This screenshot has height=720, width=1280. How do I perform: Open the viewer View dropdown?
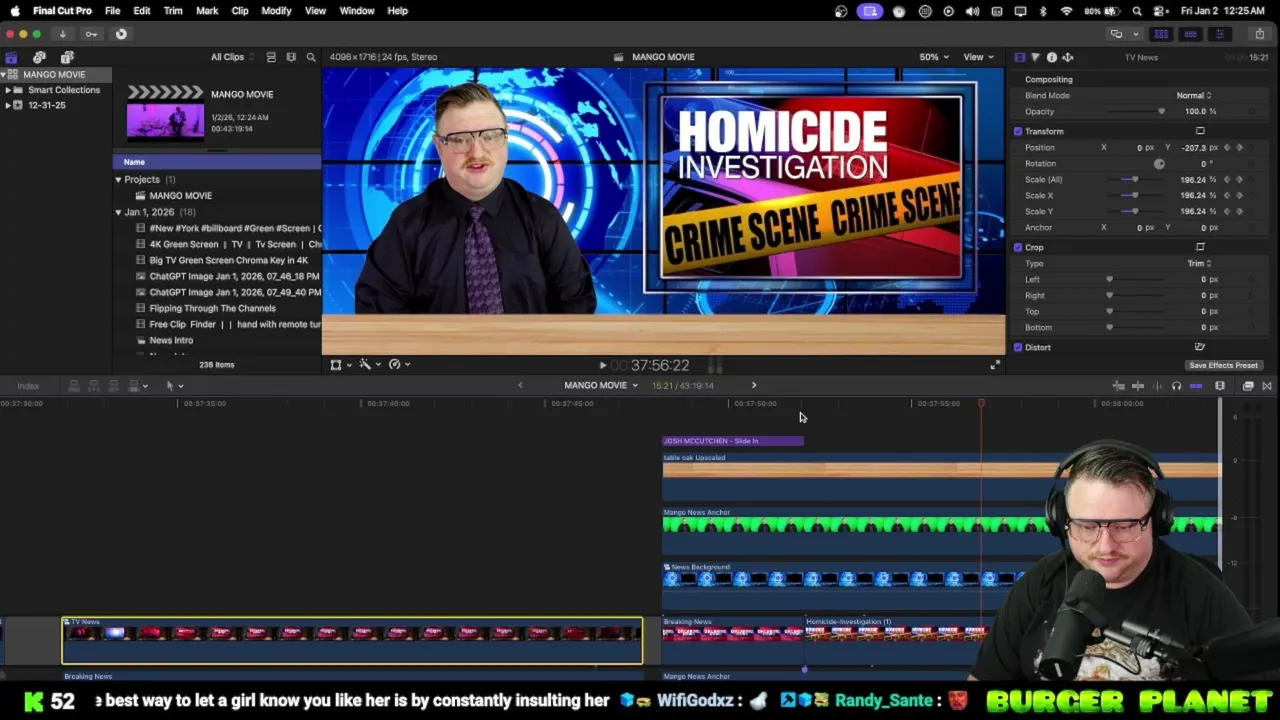977,57
